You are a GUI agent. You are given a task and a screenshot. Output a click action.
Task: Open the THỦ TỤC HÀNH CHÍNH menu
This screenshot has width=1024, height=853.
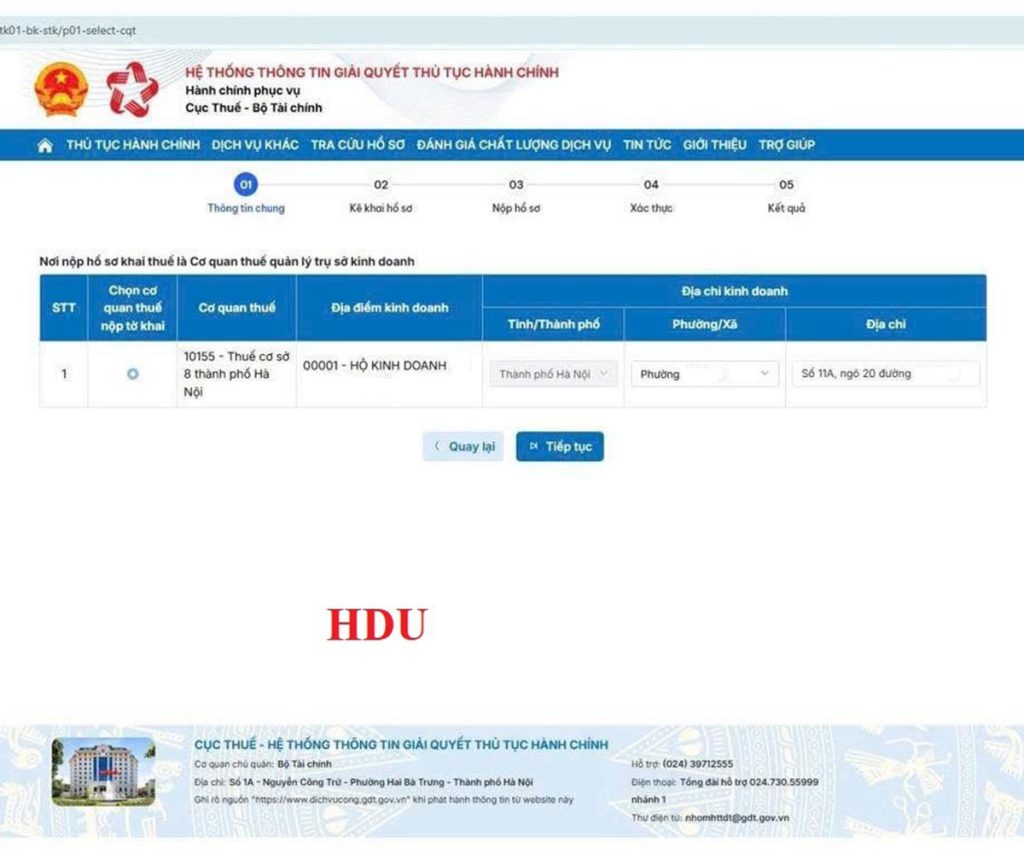(x=133, y=145)
